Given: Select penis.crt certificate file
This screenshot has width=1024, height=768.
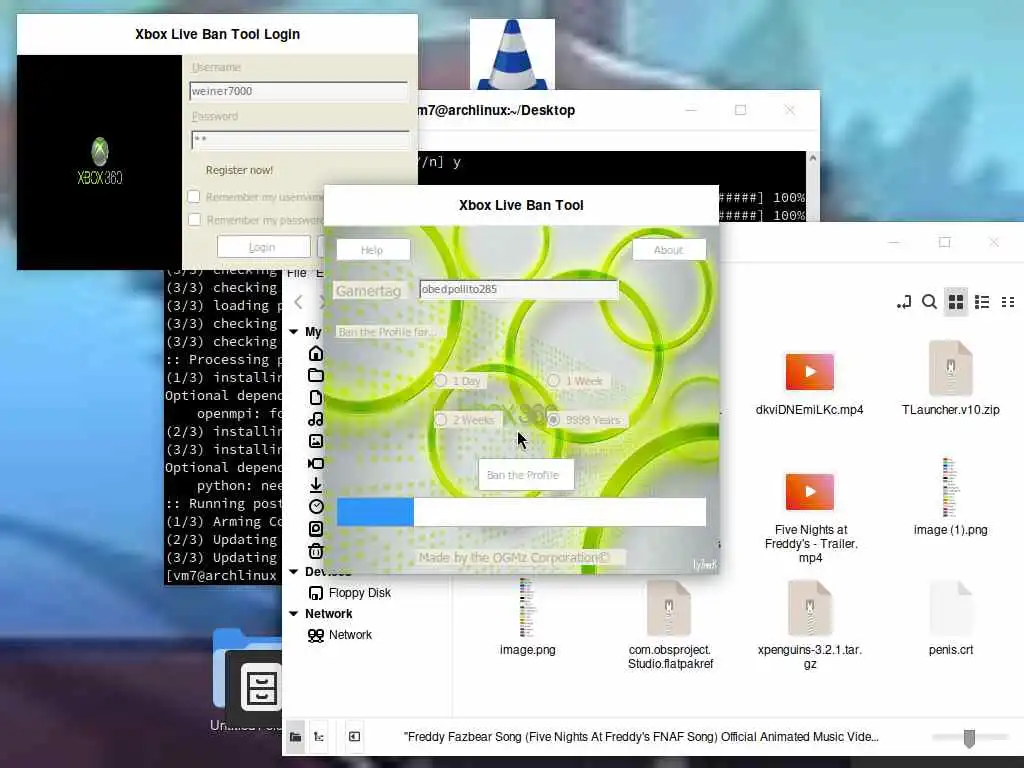Looking at the screenshot, I should pos(950,618).
